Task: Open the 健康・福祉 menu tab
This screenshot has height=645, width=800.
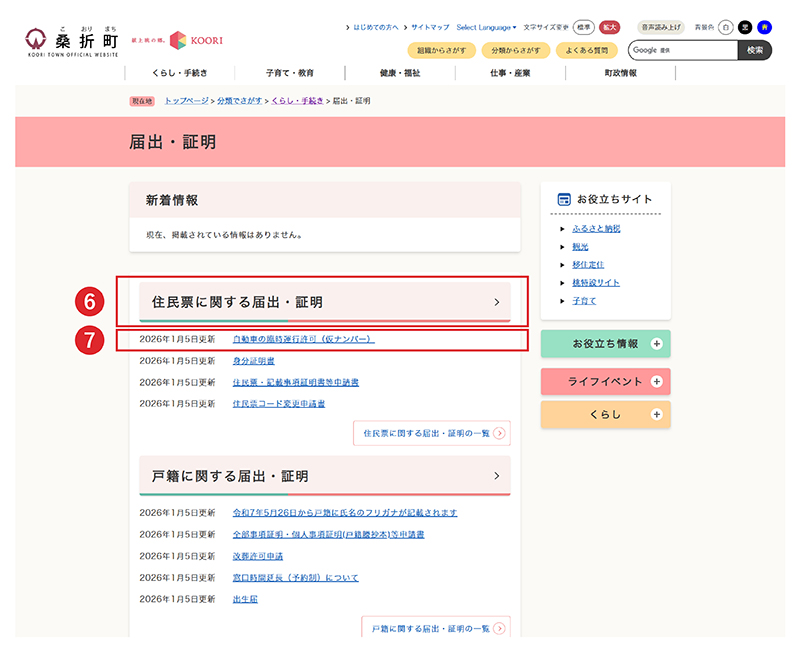Action: [400, 72]
